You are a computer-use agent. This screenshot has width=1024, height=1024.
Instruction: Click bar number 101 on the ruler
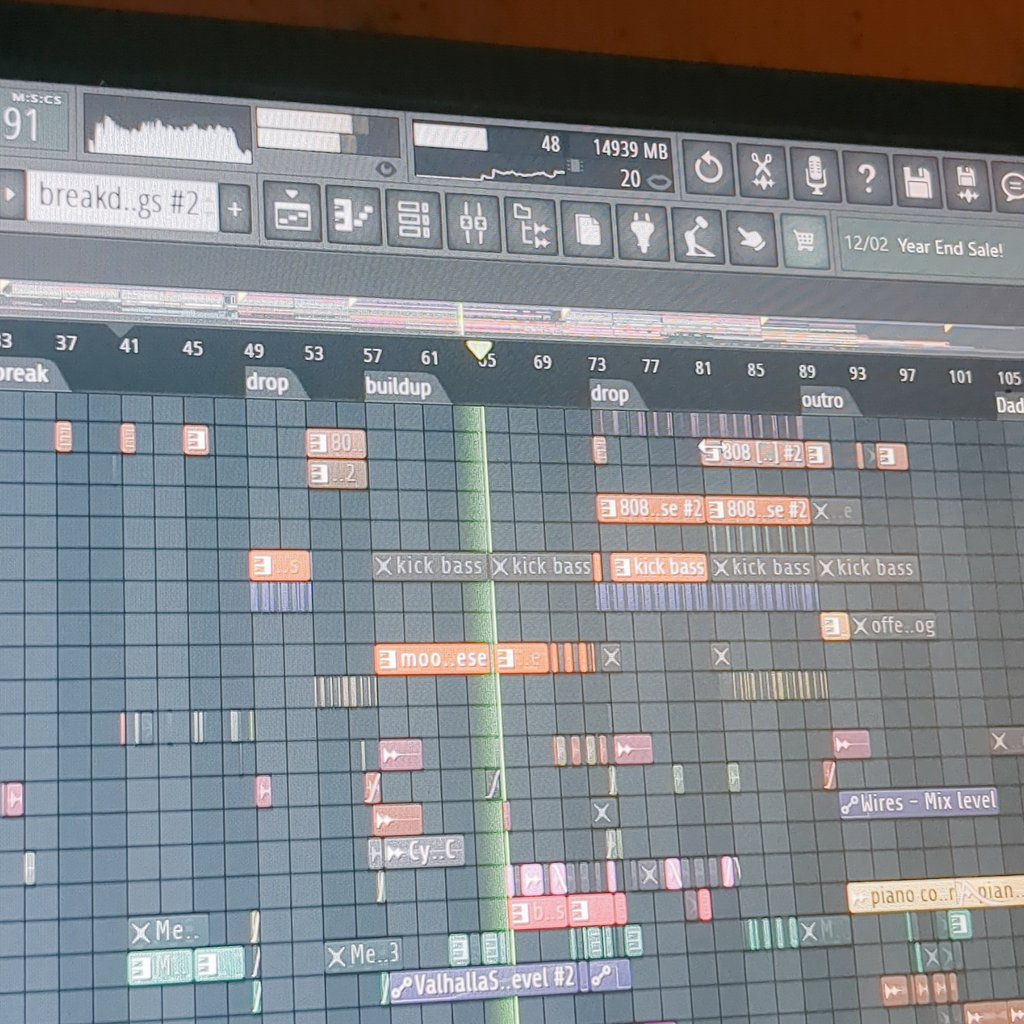coord(960,377)
